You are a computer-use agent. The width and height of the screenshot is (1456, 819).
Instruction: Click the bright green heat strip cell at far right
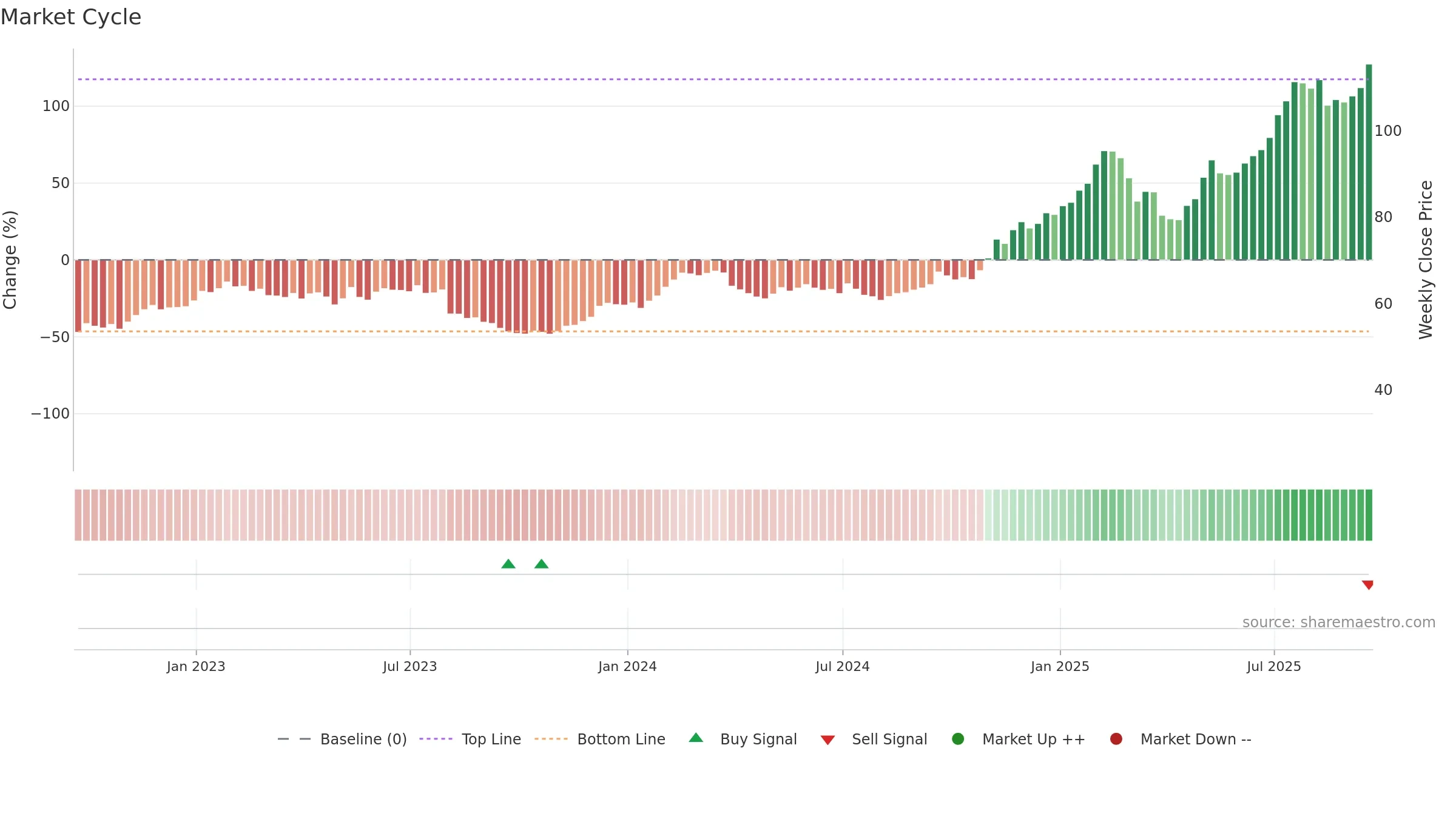click(1369, 515)
